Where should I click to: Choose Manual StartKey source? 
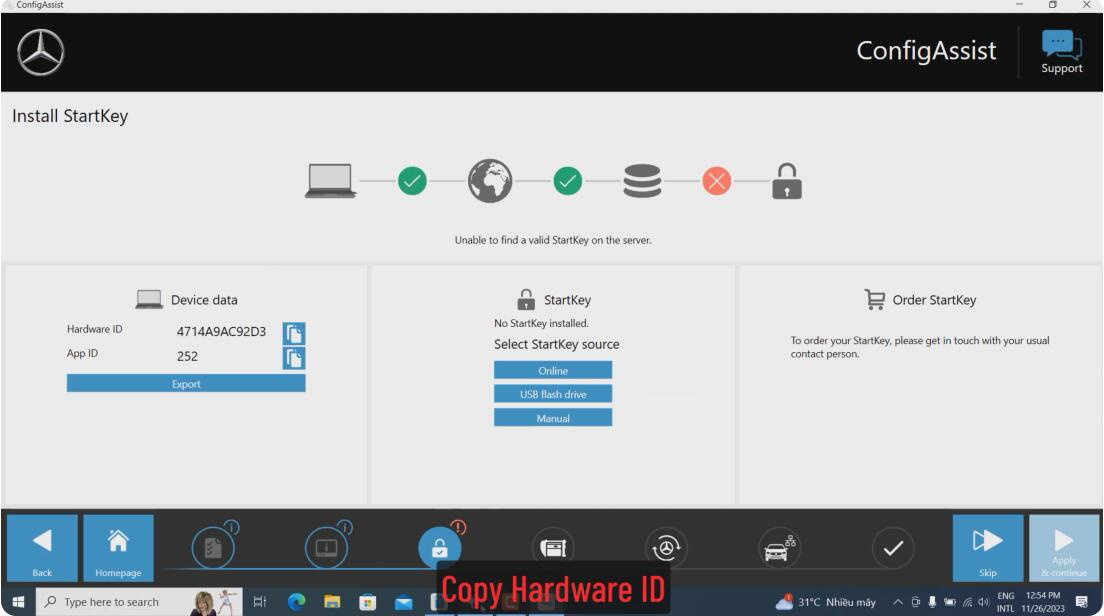[x=553, y=418]
